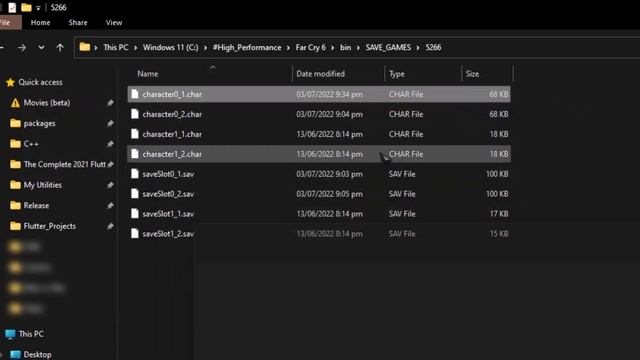Click file icon of saveSlot1_2.sav

click(135, 233)
